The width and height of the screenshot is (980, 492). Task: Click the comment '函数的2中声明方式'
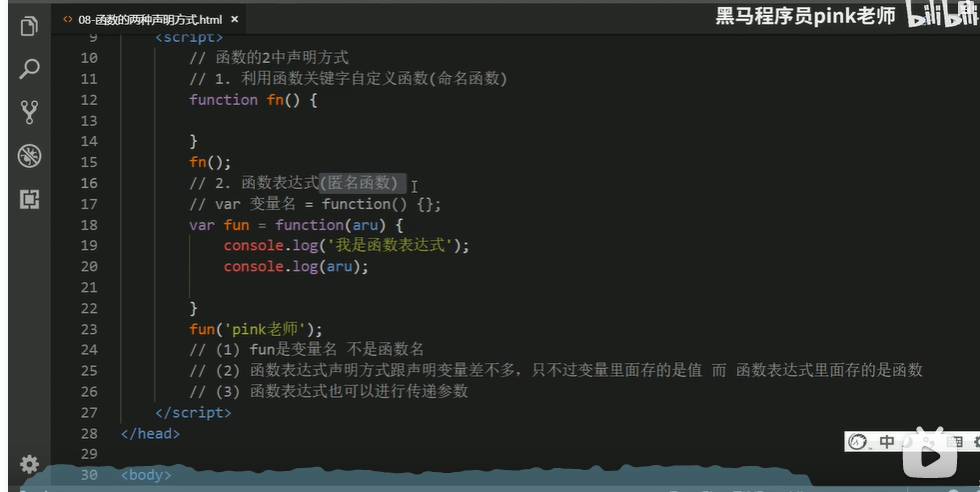coord(269,58)
